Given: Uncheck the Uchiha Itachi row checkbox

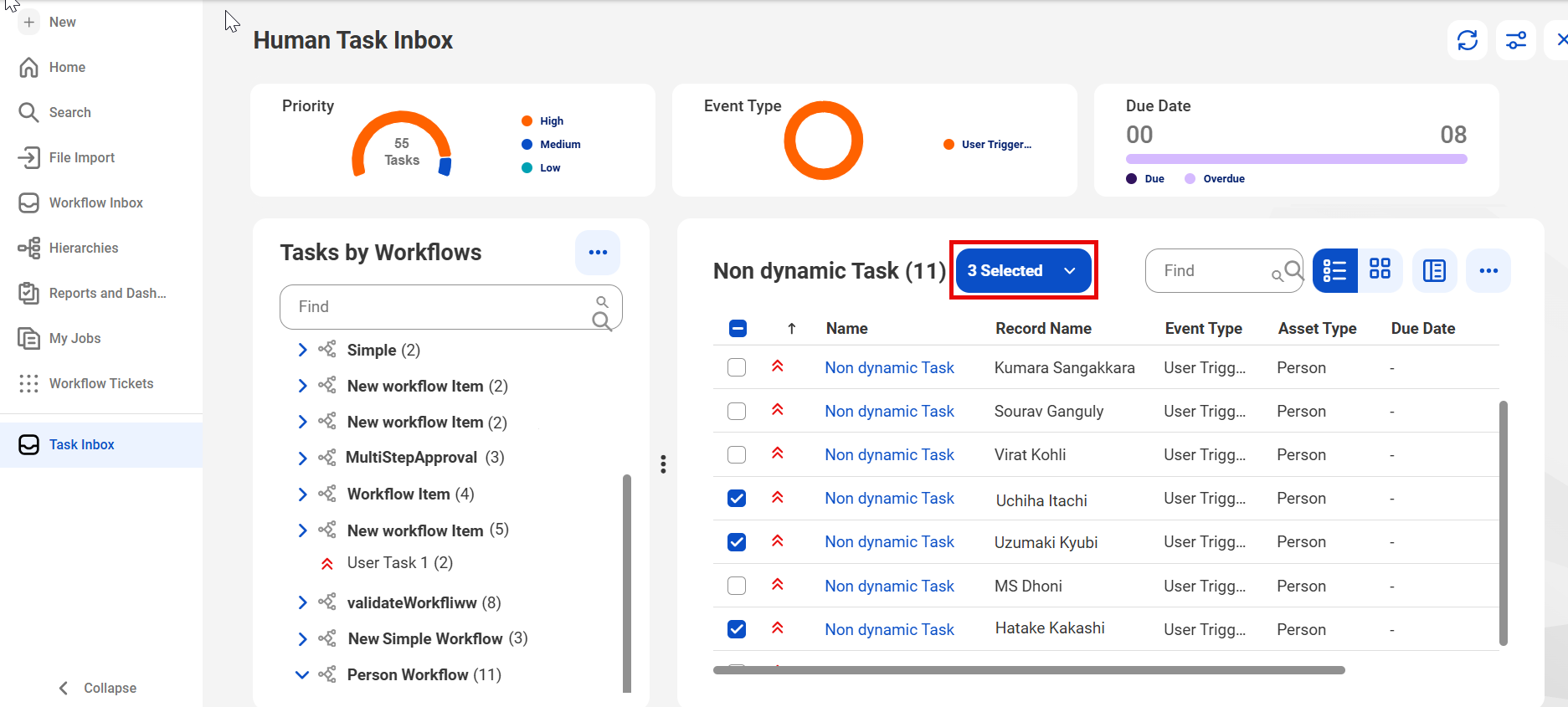Looking at the screenshot, I should tap(737, 498).
